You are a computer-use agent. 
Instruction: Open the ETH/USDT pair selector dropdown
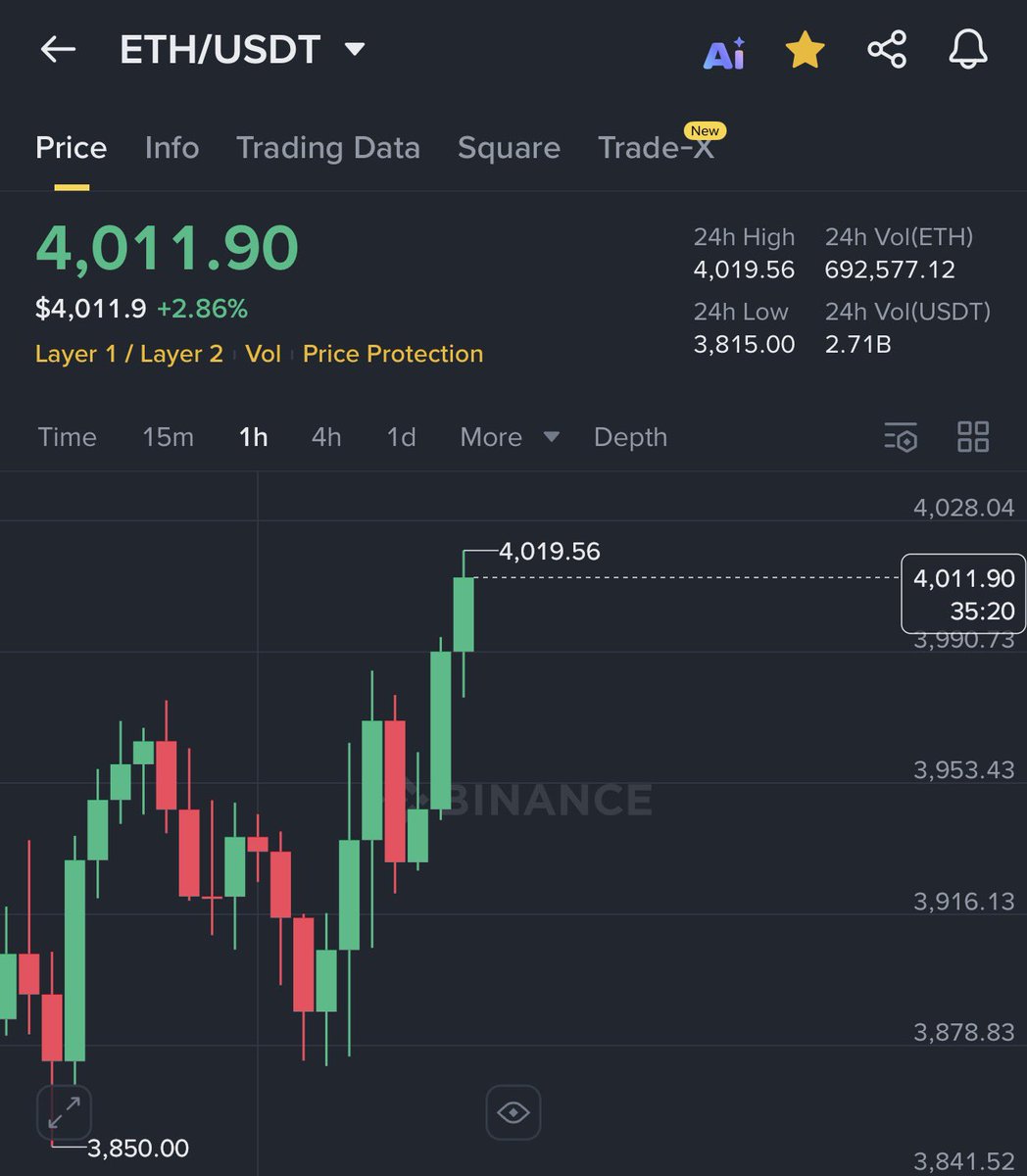point(356,47)
